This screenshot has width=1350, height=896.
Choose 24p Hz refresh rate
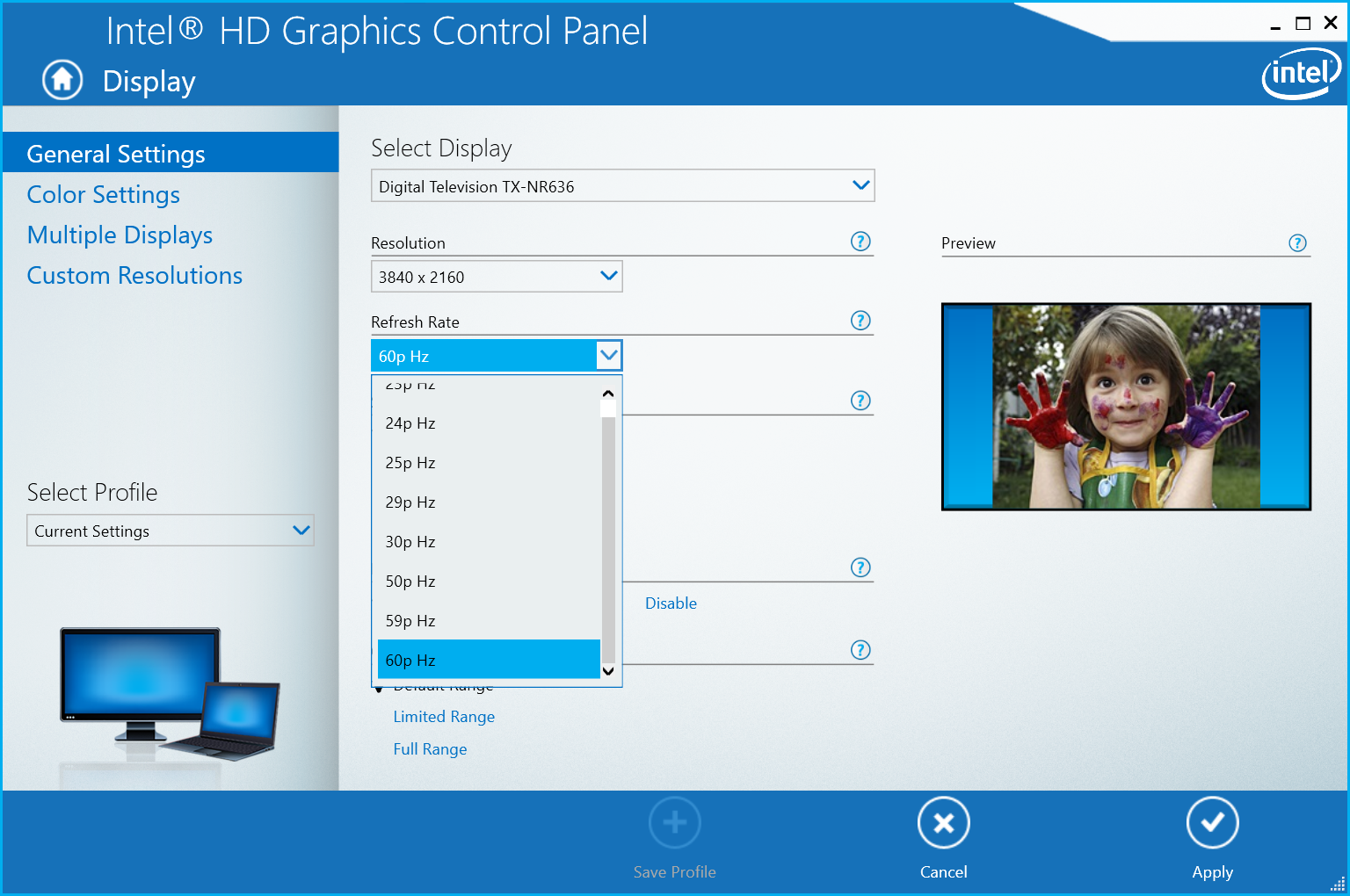tap(489, 423)
